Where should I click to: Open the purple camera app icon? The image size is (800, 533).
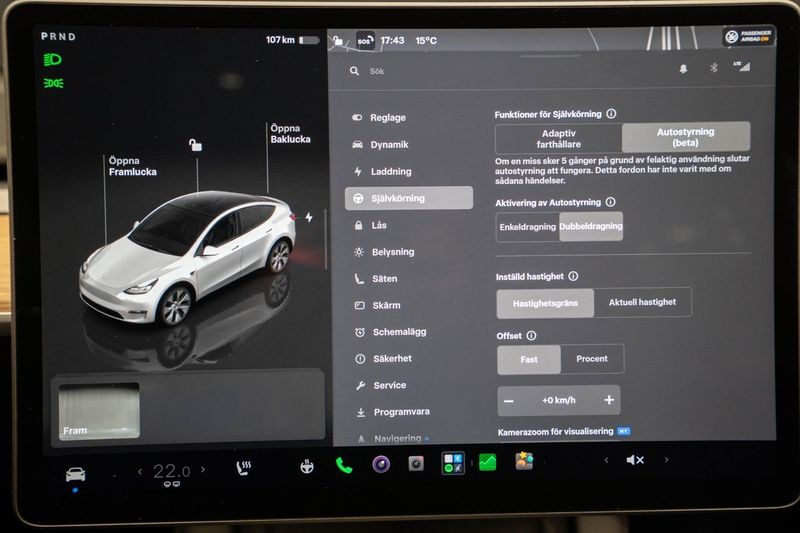381,464
